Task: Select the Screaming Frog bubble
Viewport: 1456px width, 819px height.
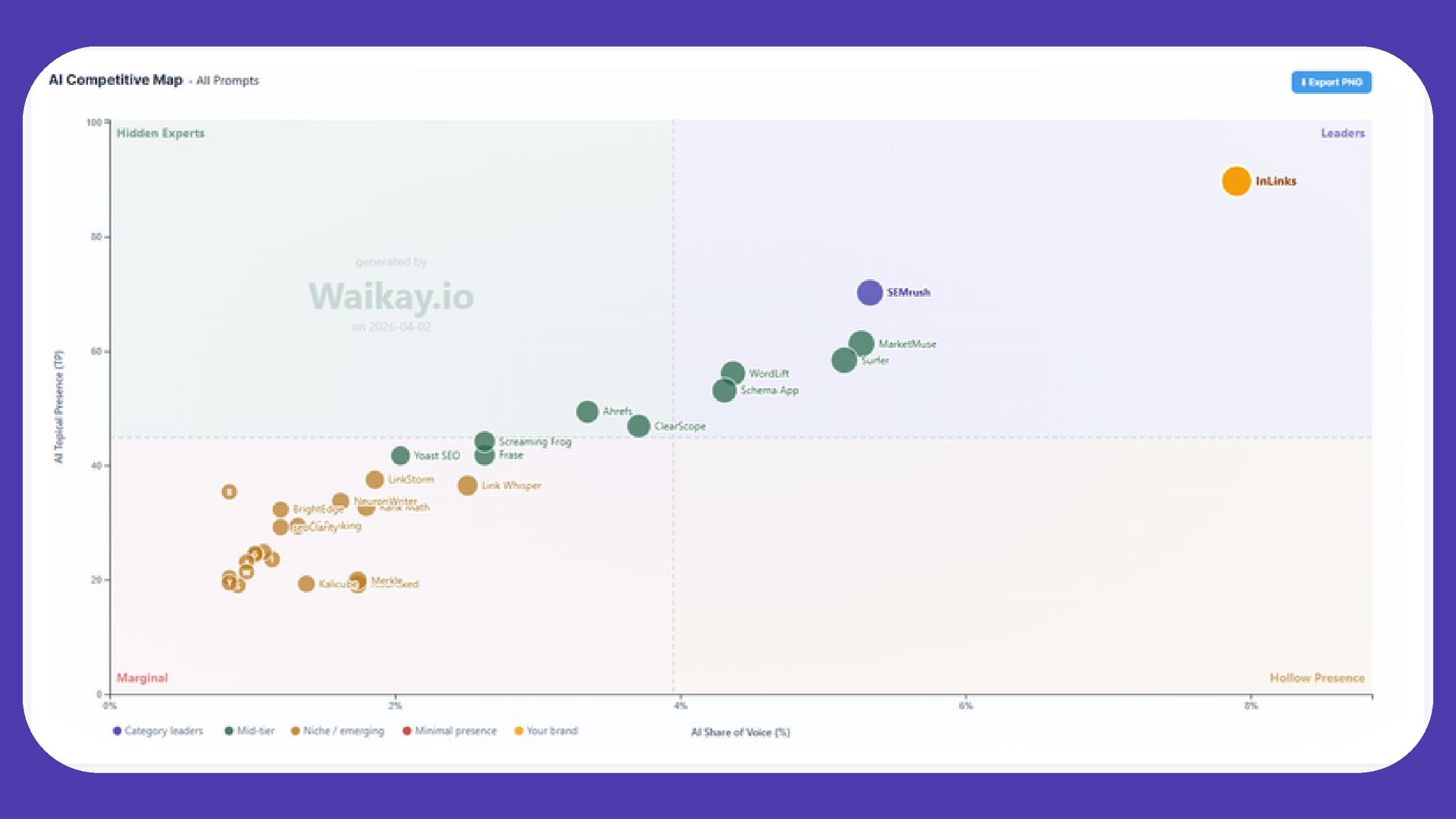Action: click(x=485, y=441)
